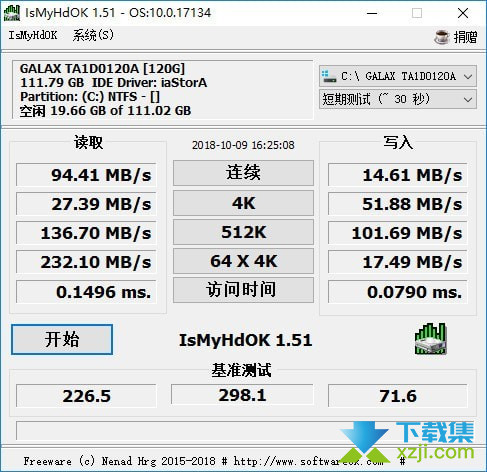Click the 捐赠 donate label
Image resolution: width=487 pixels, height=472 pixels.
click(x=465, y=37)
